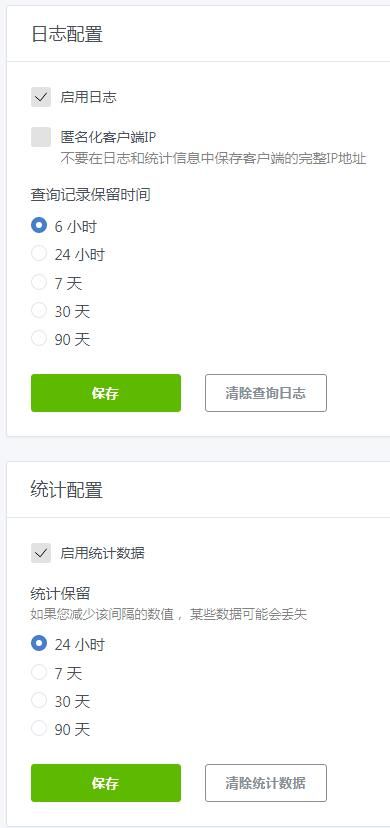
Task: Set statistics retention to 90 天
Action: [39, 729]
